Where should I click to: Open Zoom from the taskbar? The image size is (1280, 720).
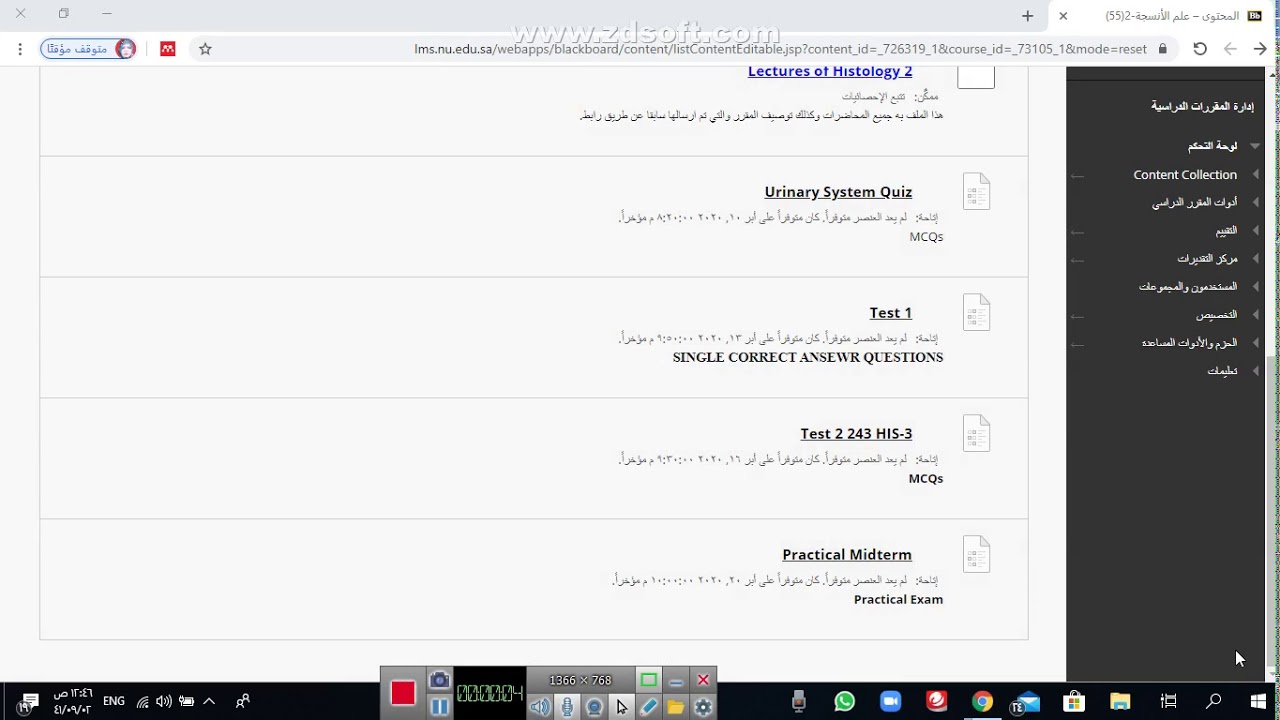pos(890,702)
